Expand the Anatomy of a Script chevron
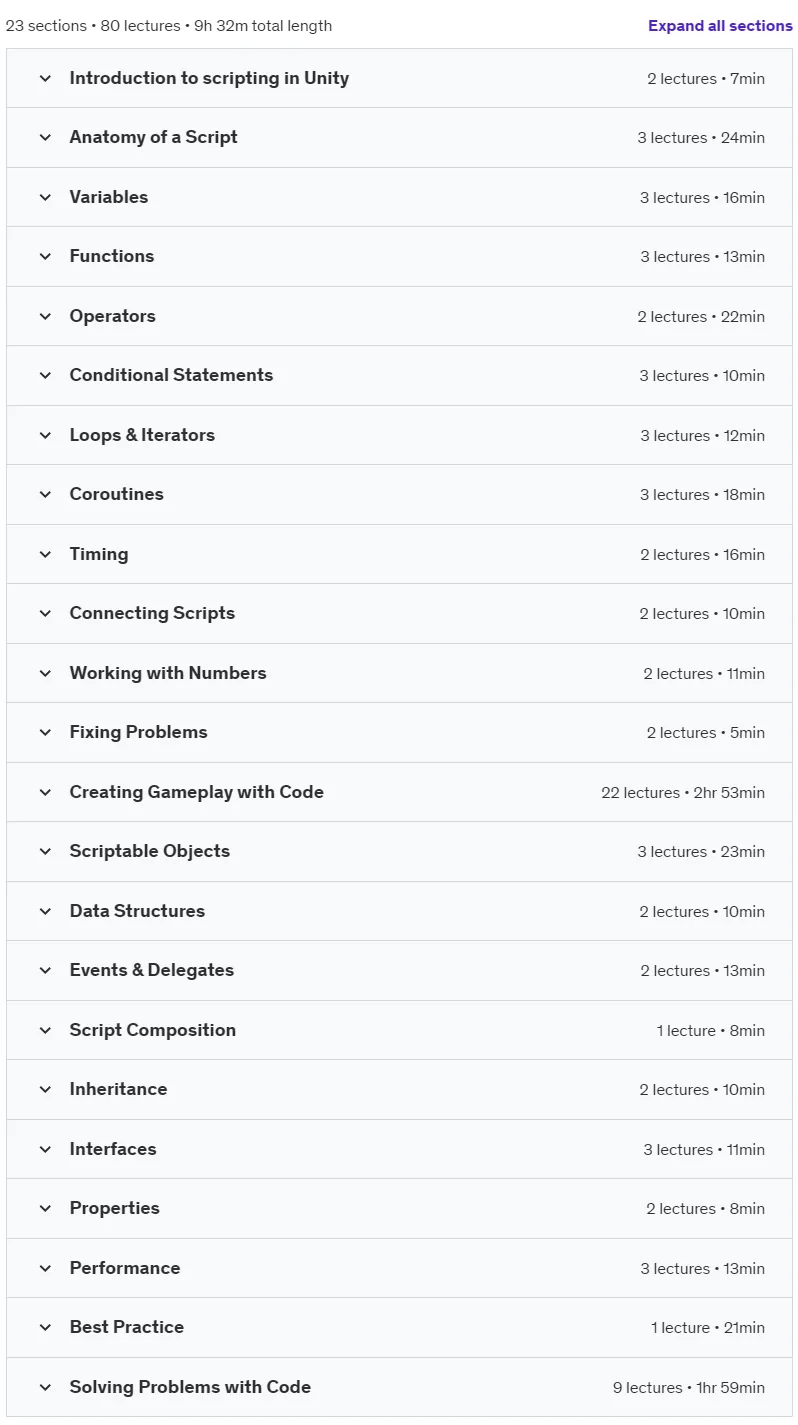798x1425 pixels. click(45, 138)
